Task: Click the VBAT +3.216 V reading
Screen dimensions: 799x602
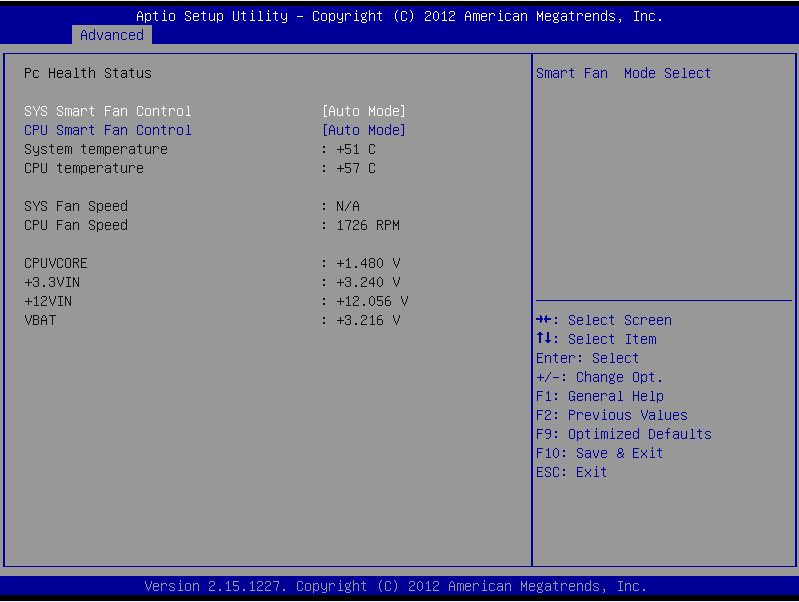Action: tap(361, 320)
